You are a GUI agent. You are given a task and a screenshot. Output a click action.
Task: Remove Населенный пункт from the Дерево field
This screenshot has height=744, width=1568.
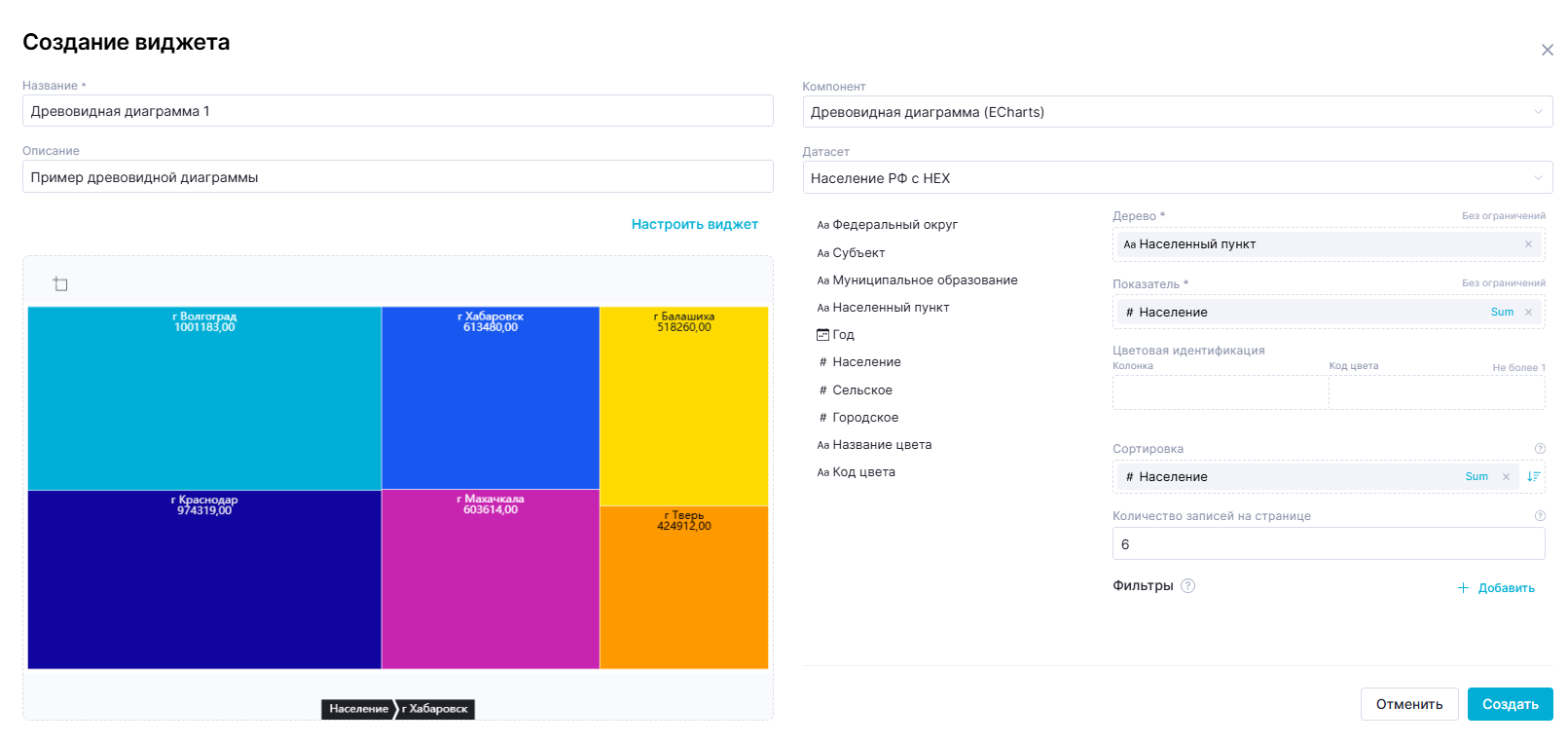[1528, 244]
